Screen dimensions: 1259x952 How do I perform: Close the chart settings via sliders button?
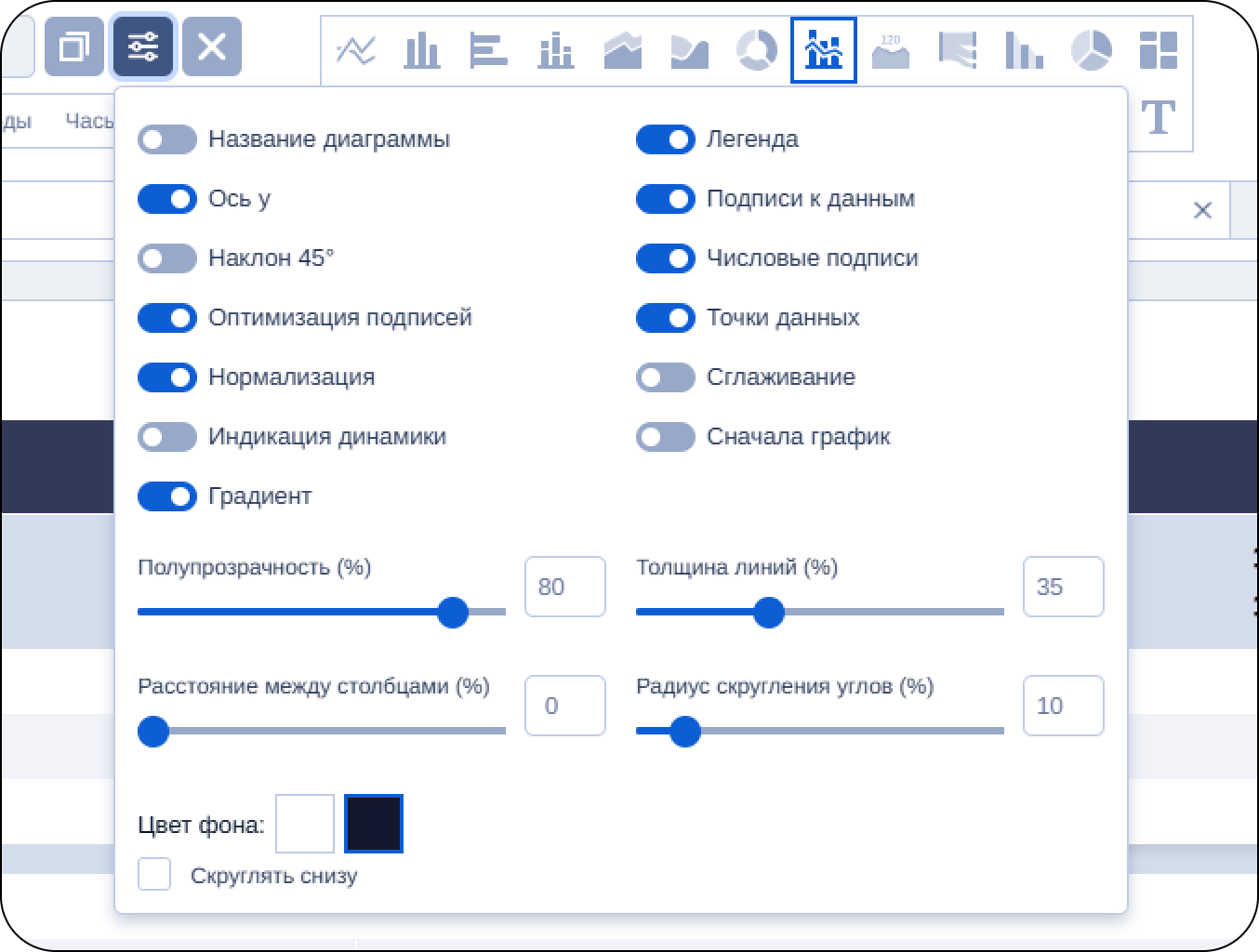[x=143, y=46]
